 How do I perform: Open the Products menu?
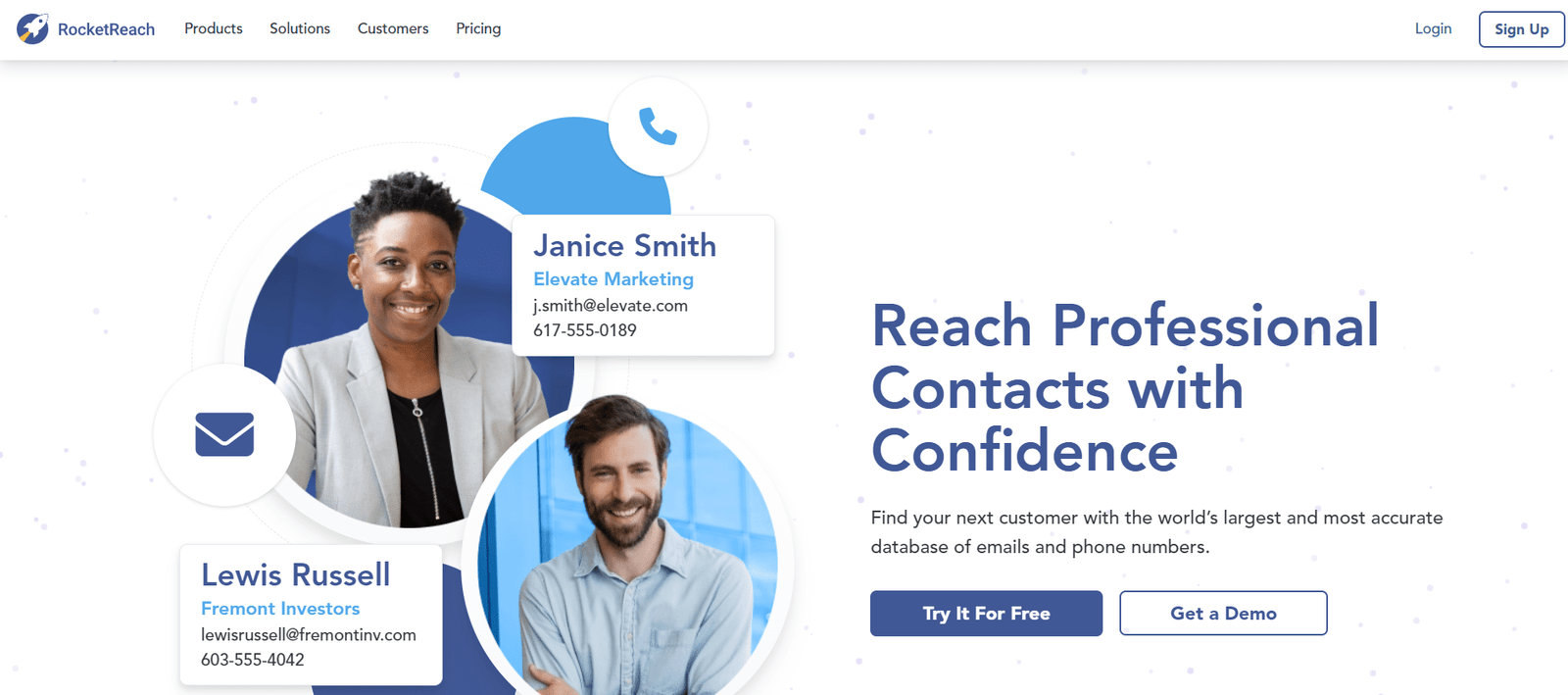pyautogui.click(x=214, y=28)
